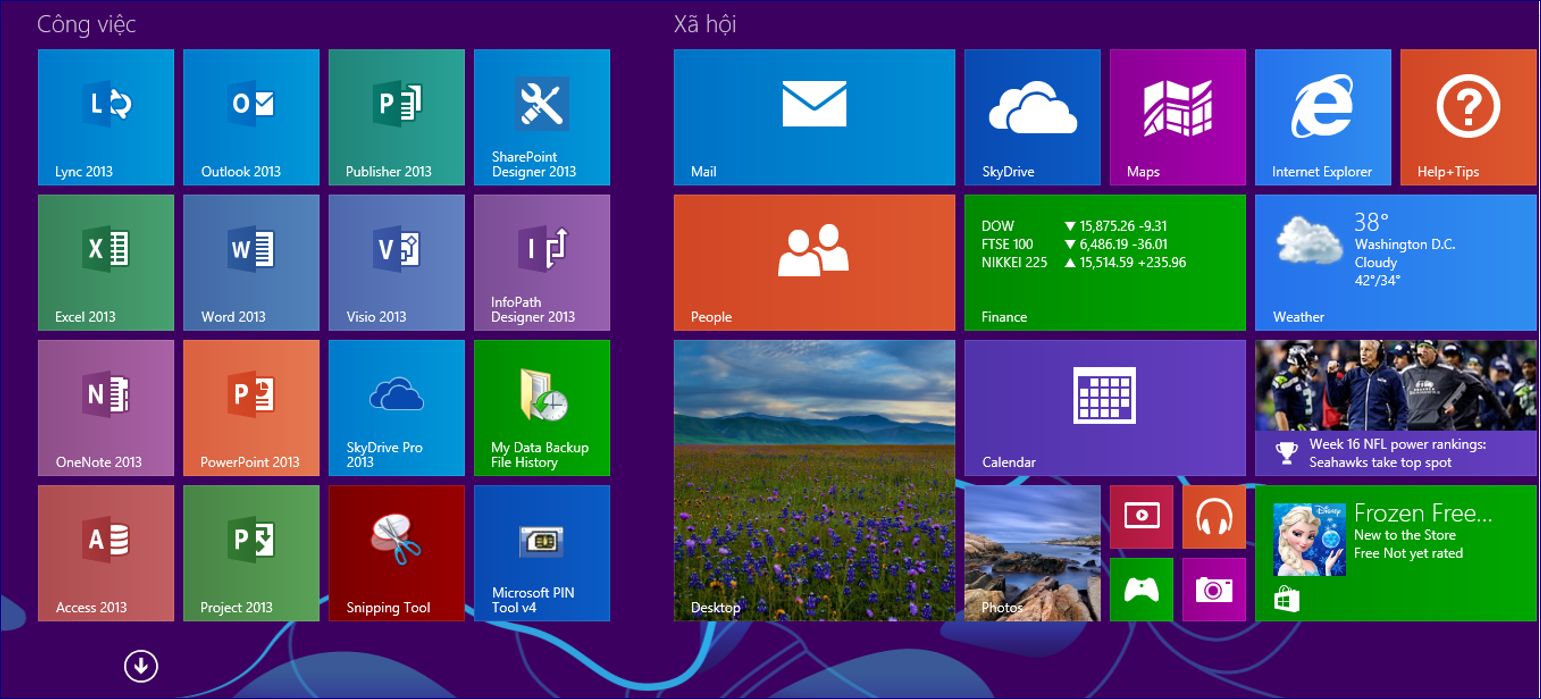Open the Camera tile

pyautogui.click(x=1212, y=590)
